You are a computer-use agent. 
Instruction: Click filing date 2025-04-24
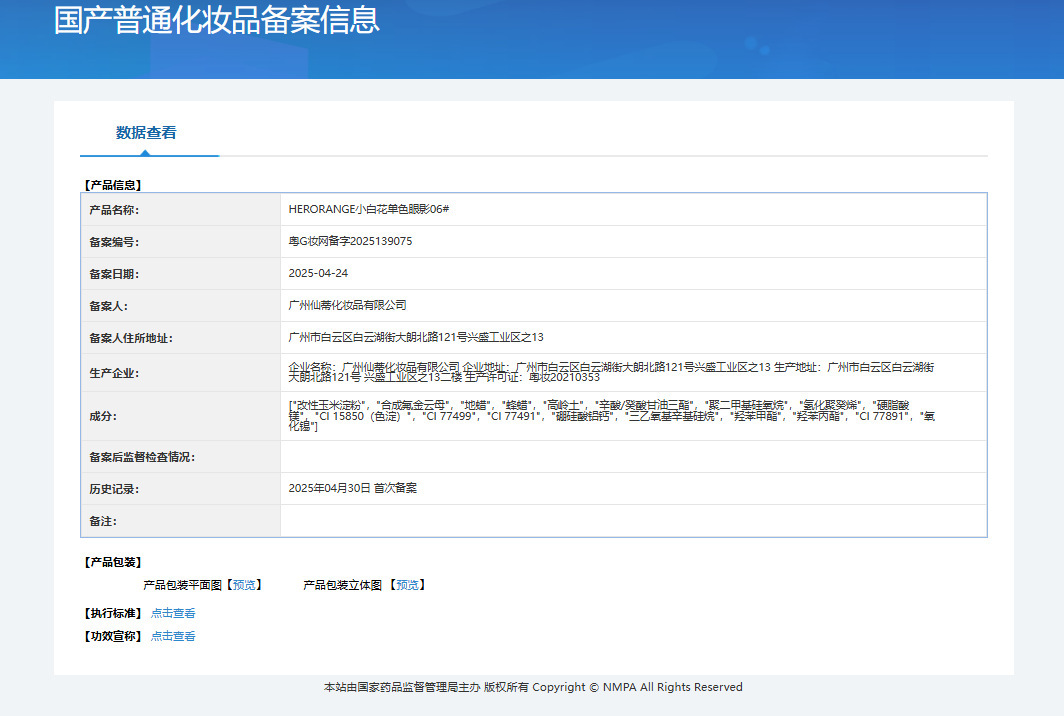click(318, 273)
